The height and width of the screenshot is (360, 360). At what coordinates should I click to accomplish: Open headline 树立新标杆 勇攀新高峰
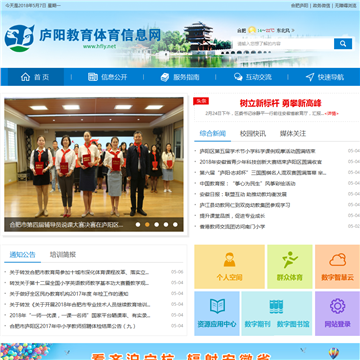tap(280, 103)
